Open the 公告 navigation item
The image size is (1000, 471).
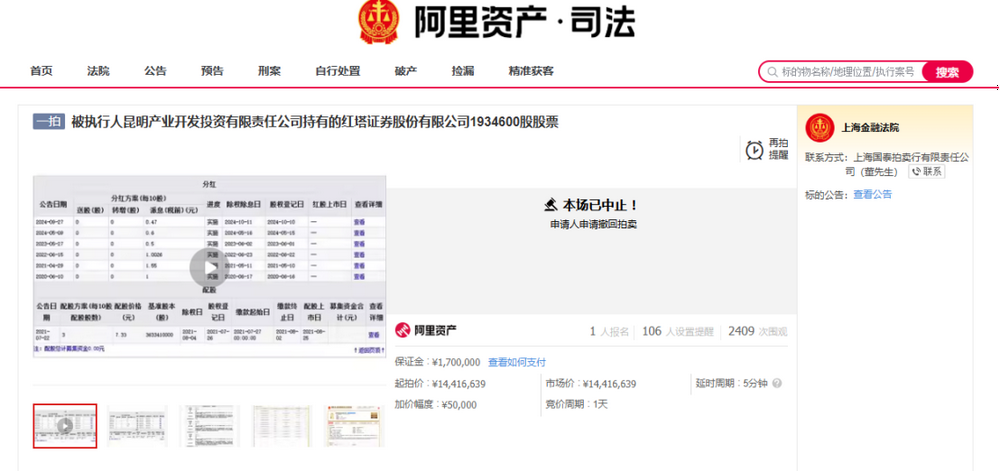click(155, 71)
